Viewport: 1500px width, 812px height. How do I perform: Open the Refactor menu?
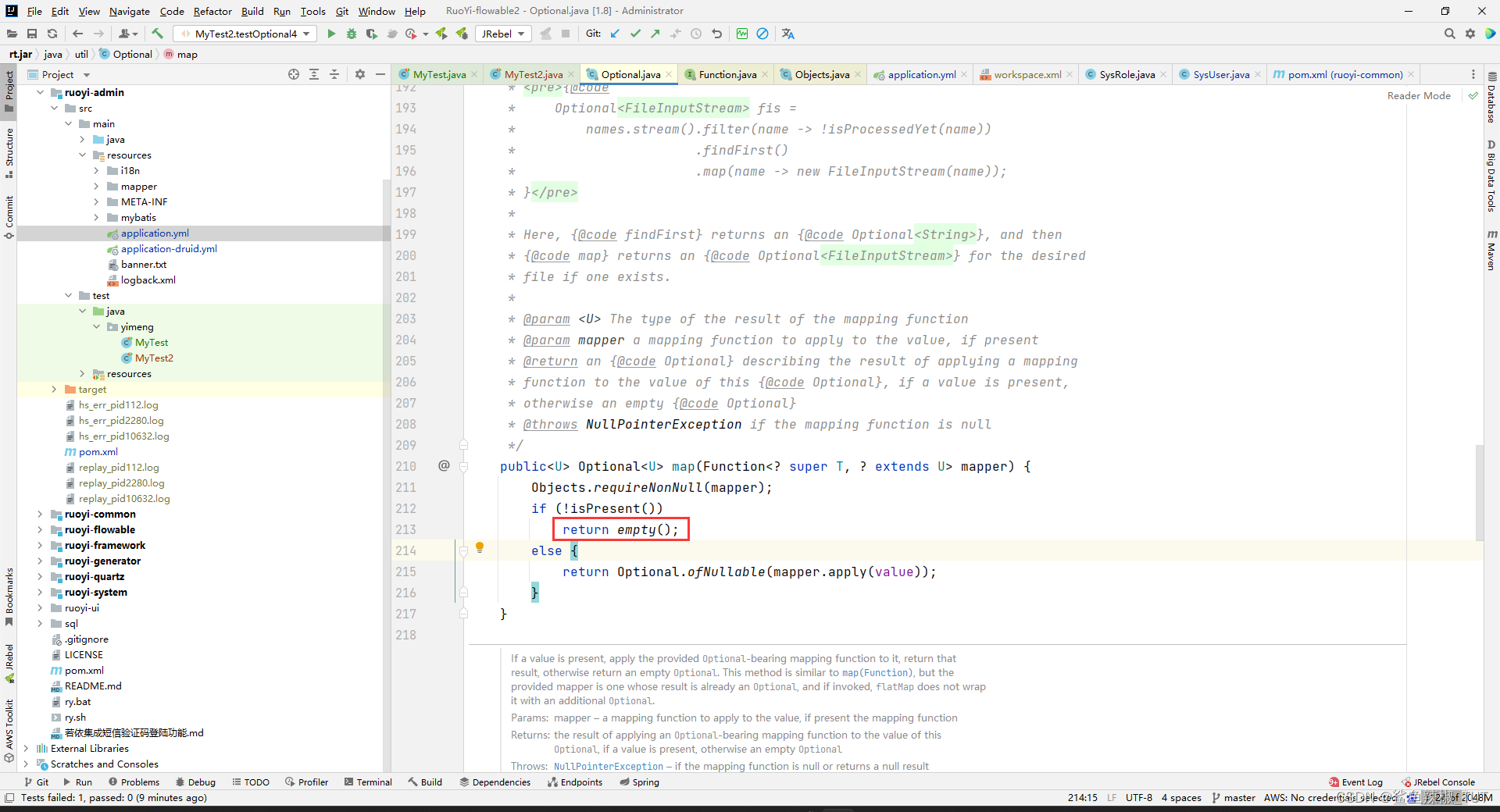click(212, 11)
